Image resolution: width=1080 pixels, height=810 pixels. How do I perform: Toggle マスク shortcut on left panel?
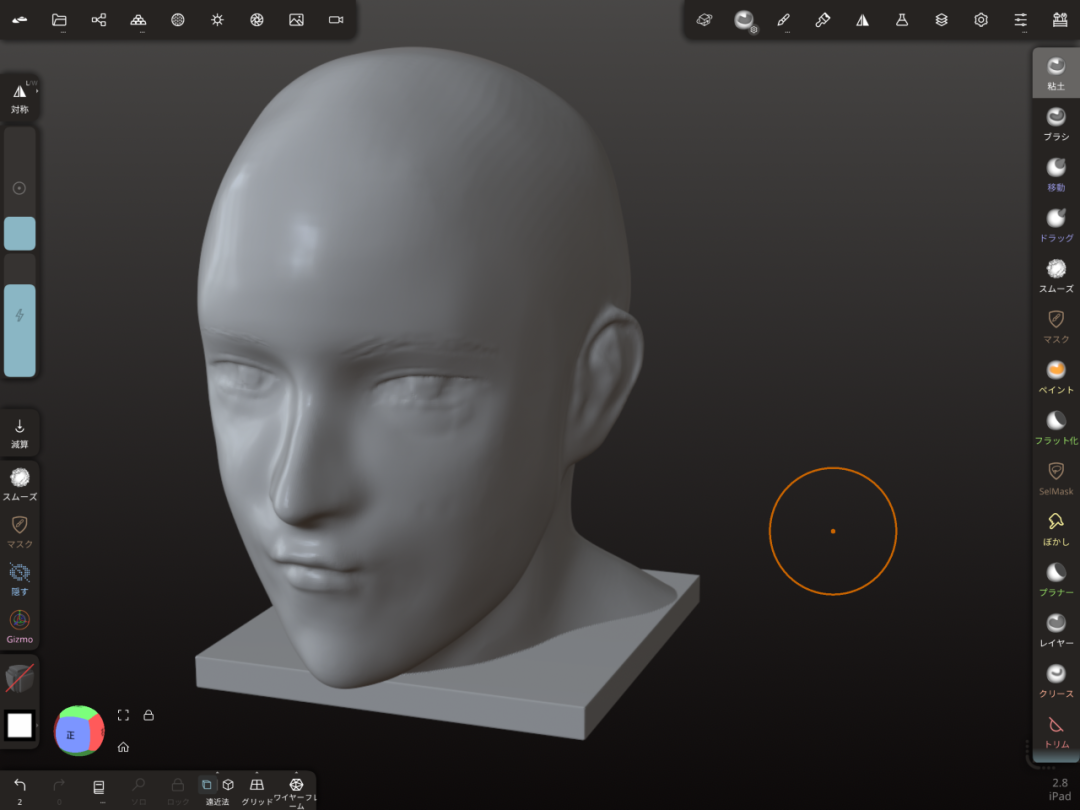coord(19,532)
